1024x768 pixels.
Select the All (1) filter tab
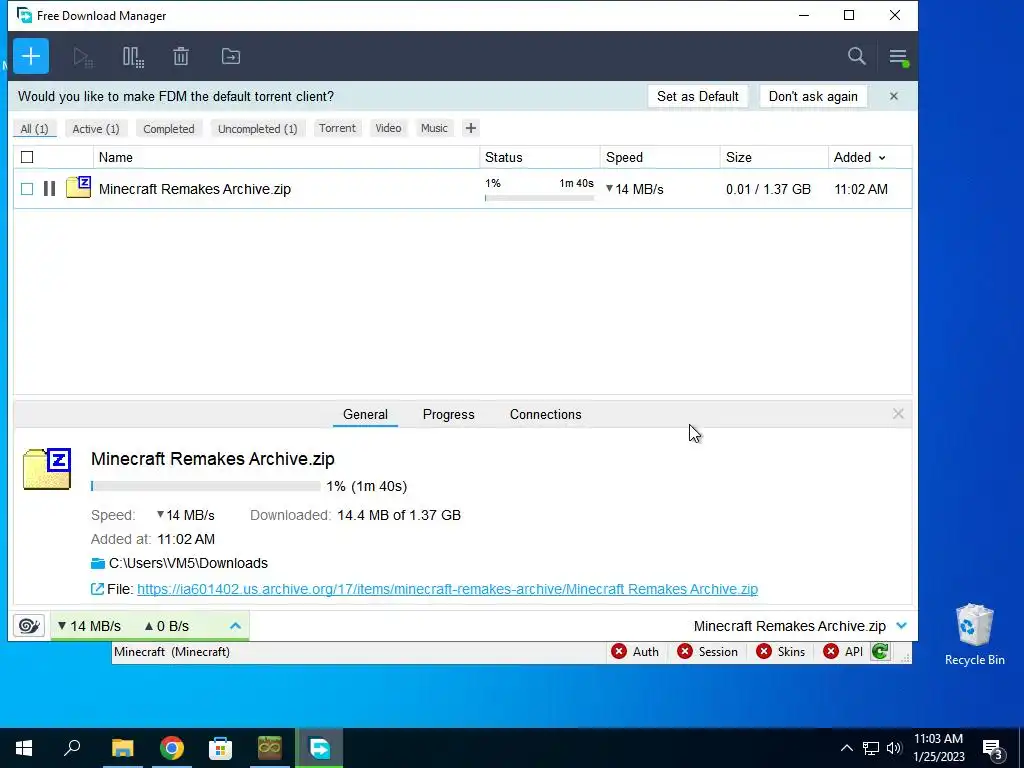35,129
